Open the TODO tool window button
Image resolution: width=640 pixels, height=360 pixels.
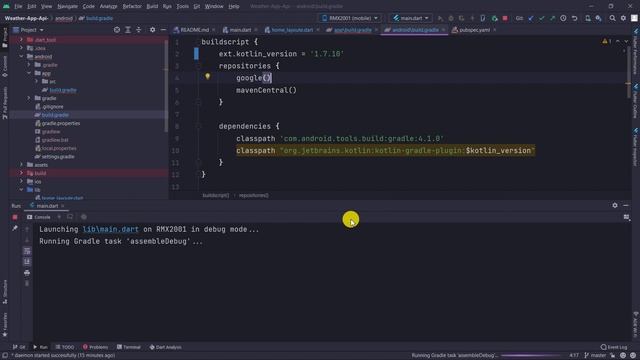65,347
